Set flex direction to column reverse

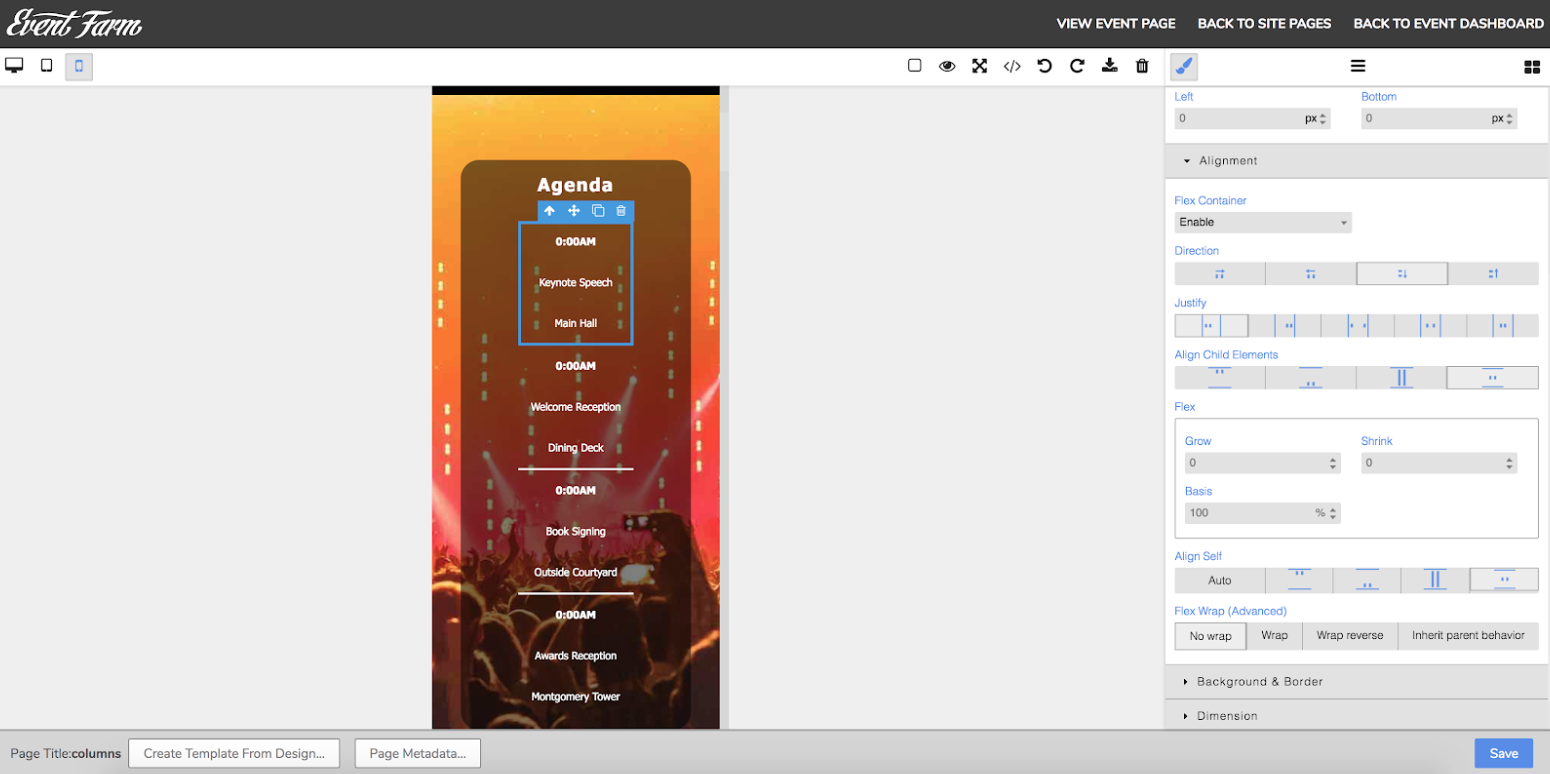[1493, 274]
